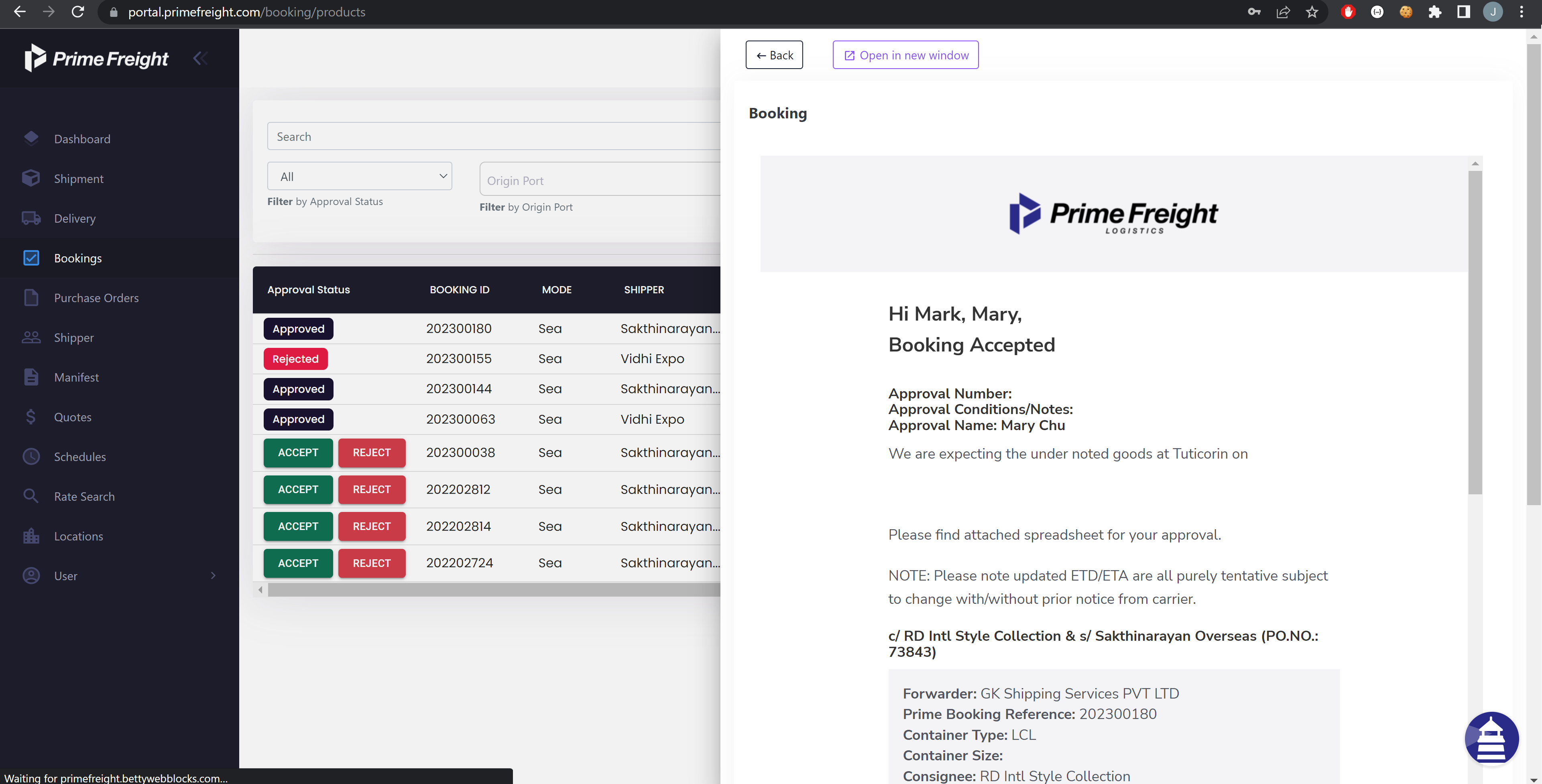
Task: Click the bookings Search field
Action: tap(494, 136)
